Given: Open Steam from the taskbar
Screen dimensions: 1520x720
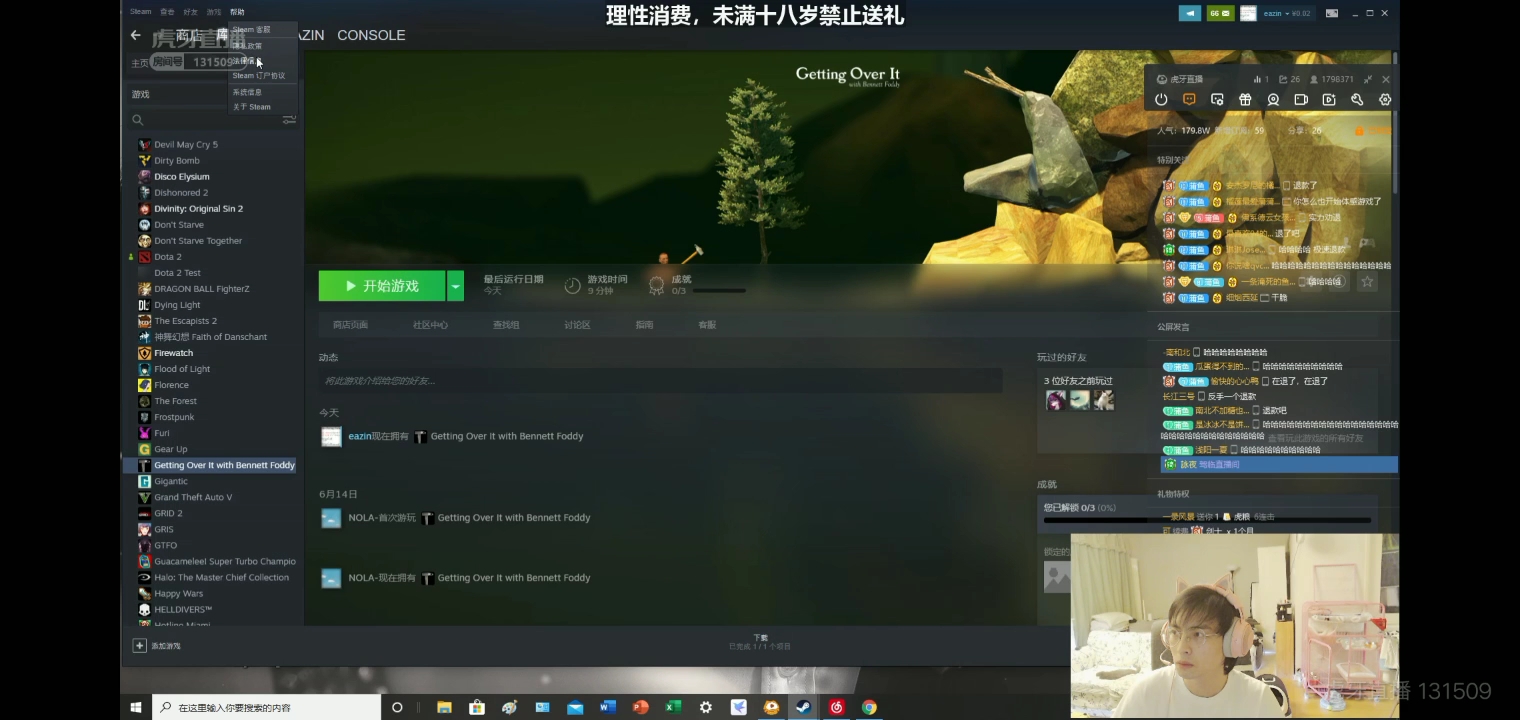Looking at the screenshot, I should pos(803,707).
